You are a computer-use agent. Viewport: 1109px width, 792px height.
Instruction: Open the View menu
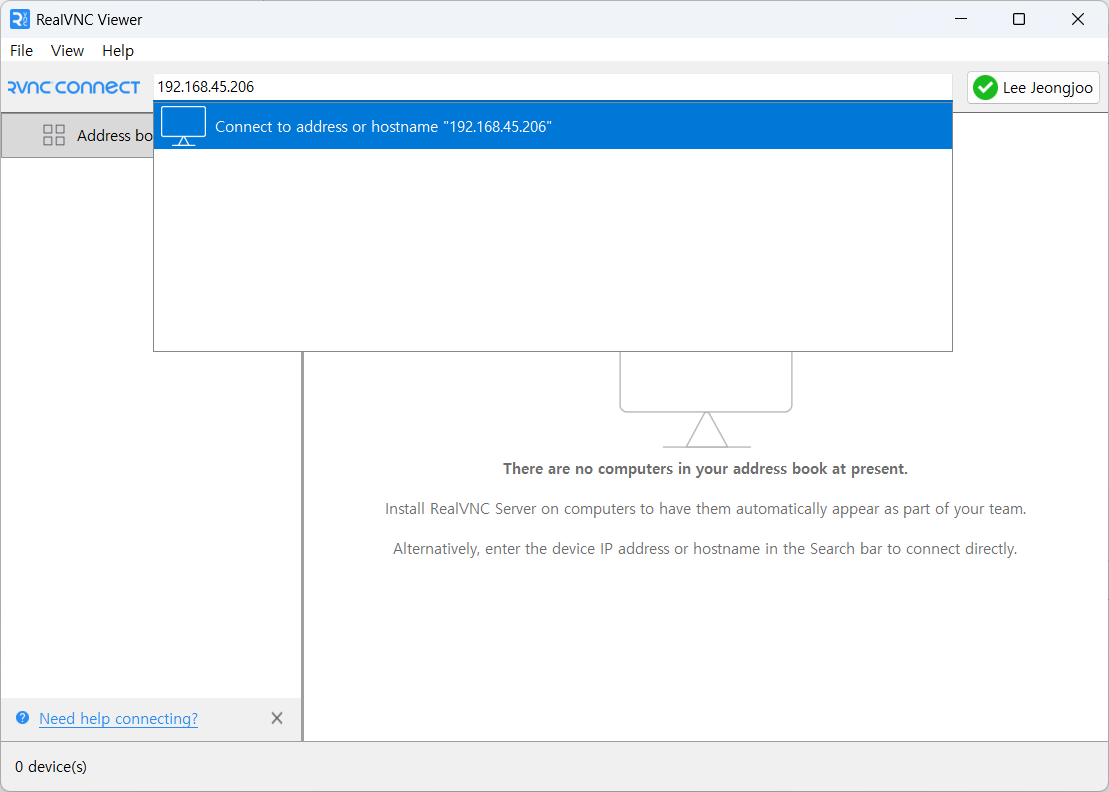67,51
